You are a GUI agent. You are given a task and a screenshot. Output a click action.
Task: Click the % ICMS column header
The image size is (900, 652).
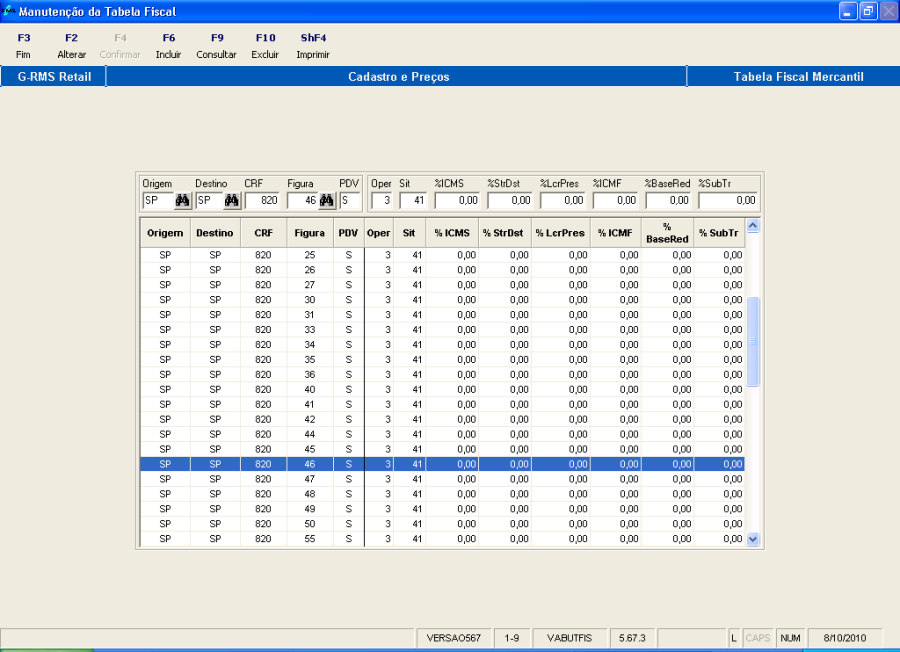click(451, 233)
